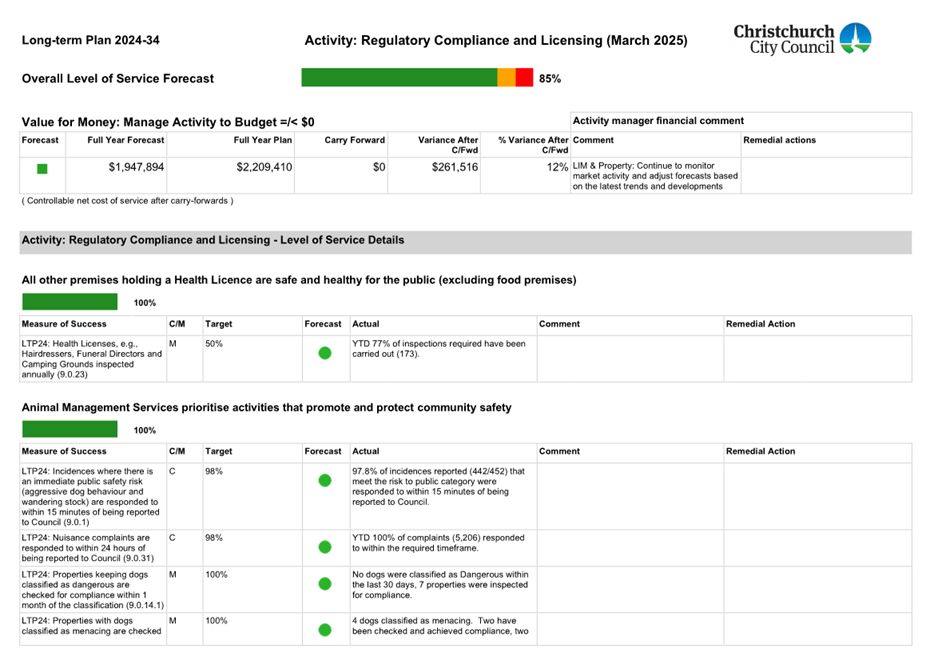Click the Animal Management 100% green progress bar

pyautogui.click(x=70, y=429)
